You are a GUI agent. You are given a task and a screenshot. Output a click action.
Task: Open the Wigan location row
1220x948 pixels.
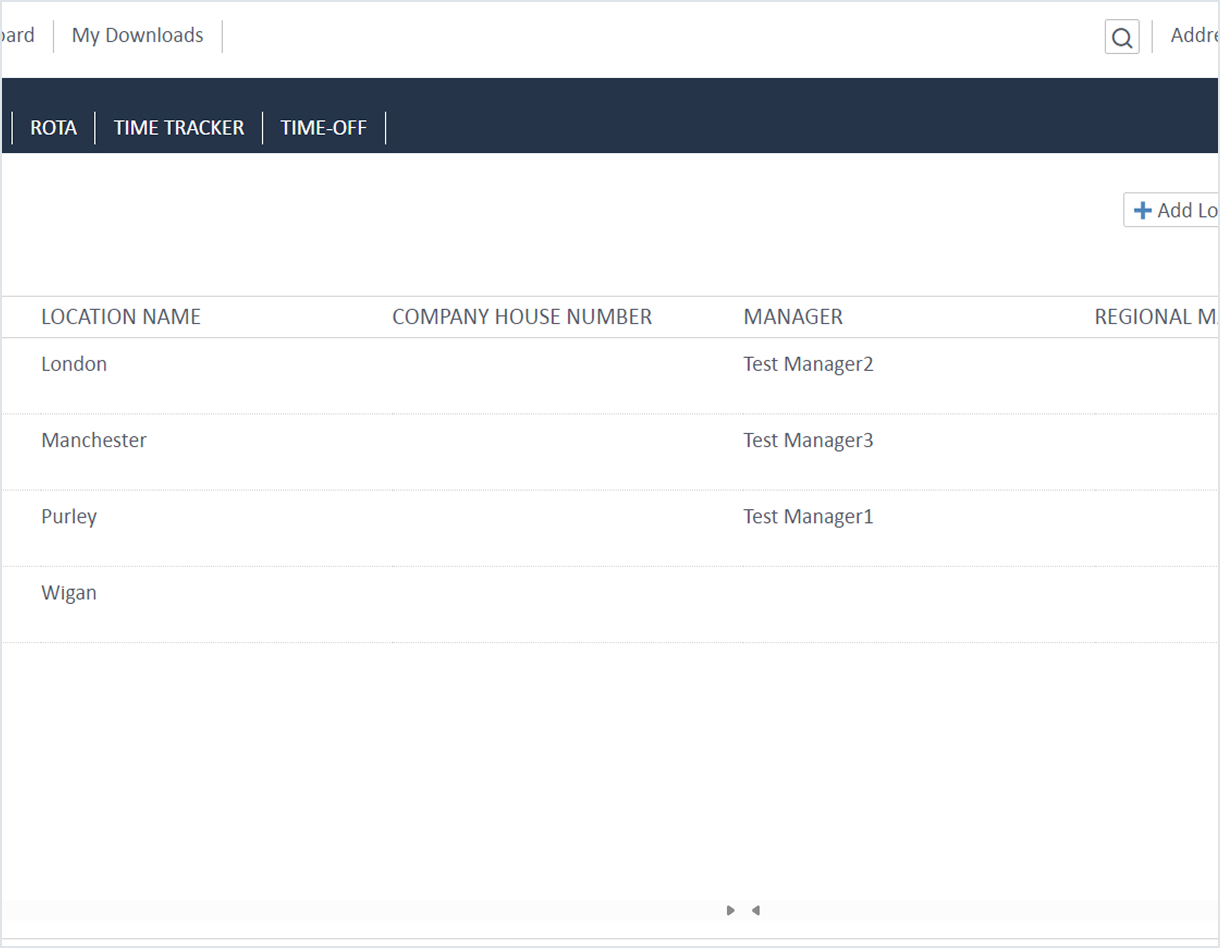(x=69, y=593)
